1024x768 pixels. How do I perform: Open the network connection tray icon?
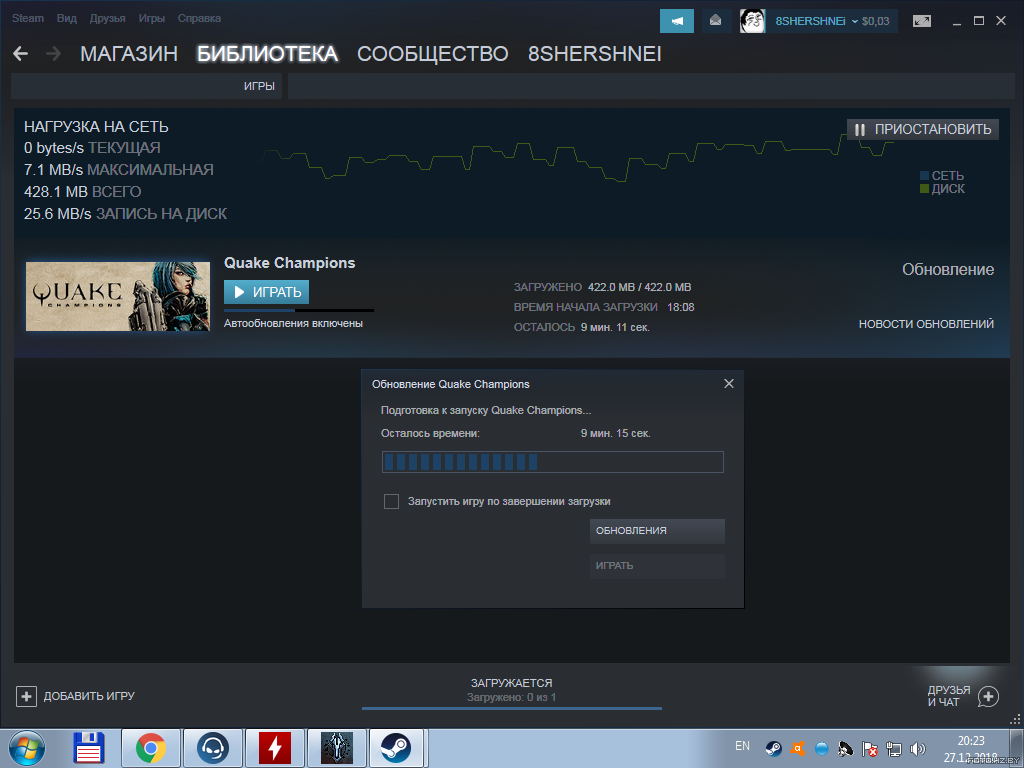tap(893, 748)
